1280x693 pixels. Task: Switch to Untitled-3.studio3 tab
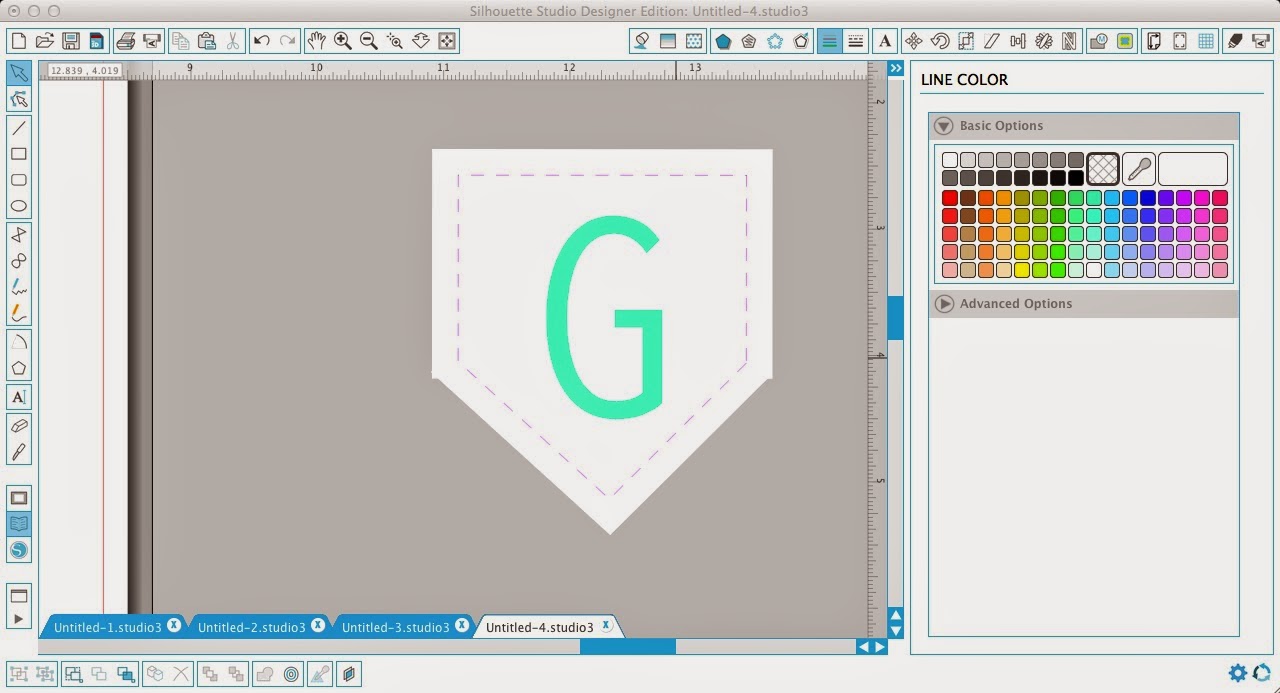click(395, 628)
